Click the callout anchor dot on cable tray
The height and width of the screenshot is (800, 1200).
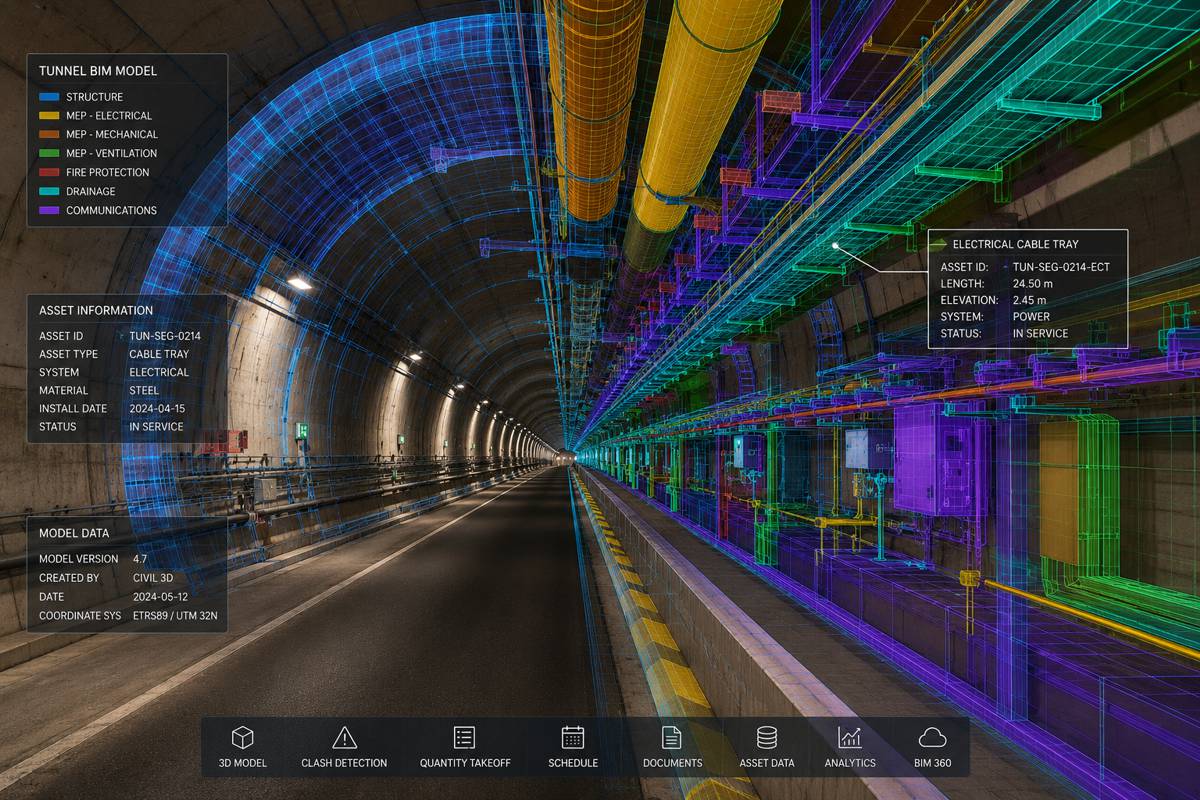835,245
